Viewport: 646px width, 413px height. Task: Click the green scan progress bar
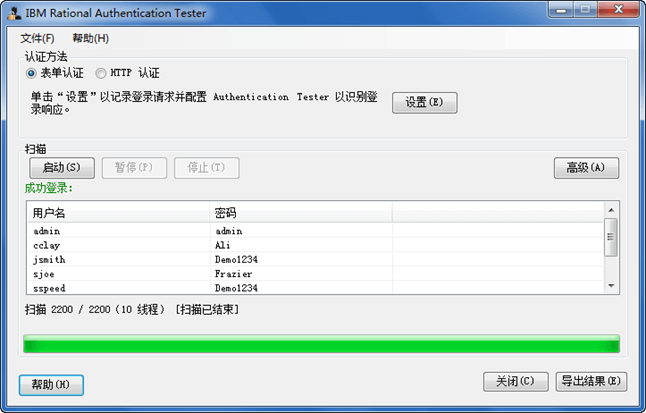(x=321, y=344)
